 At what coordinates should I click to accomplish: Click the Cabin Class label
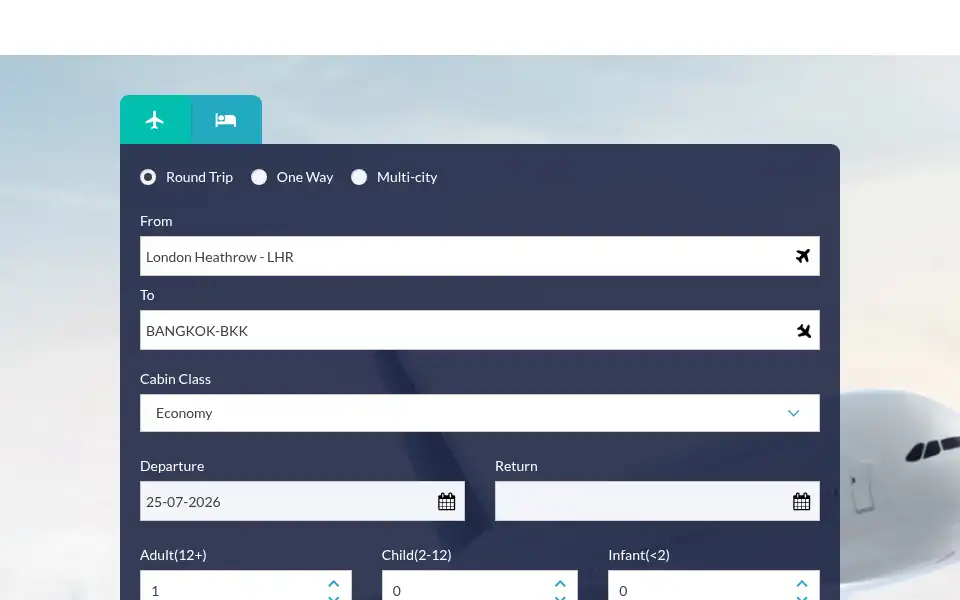coord(176,379)
